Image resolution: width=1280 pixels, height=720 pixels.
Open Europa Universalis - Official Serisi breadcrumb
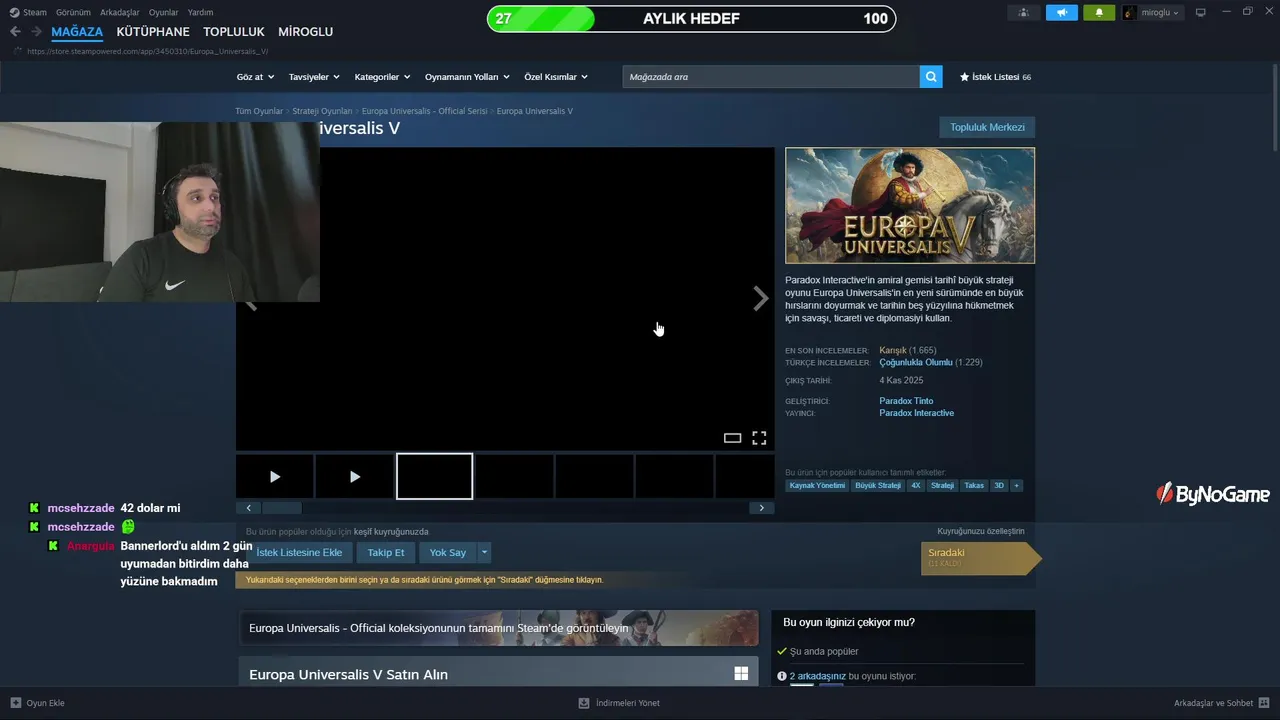click(x=424, y=111)
